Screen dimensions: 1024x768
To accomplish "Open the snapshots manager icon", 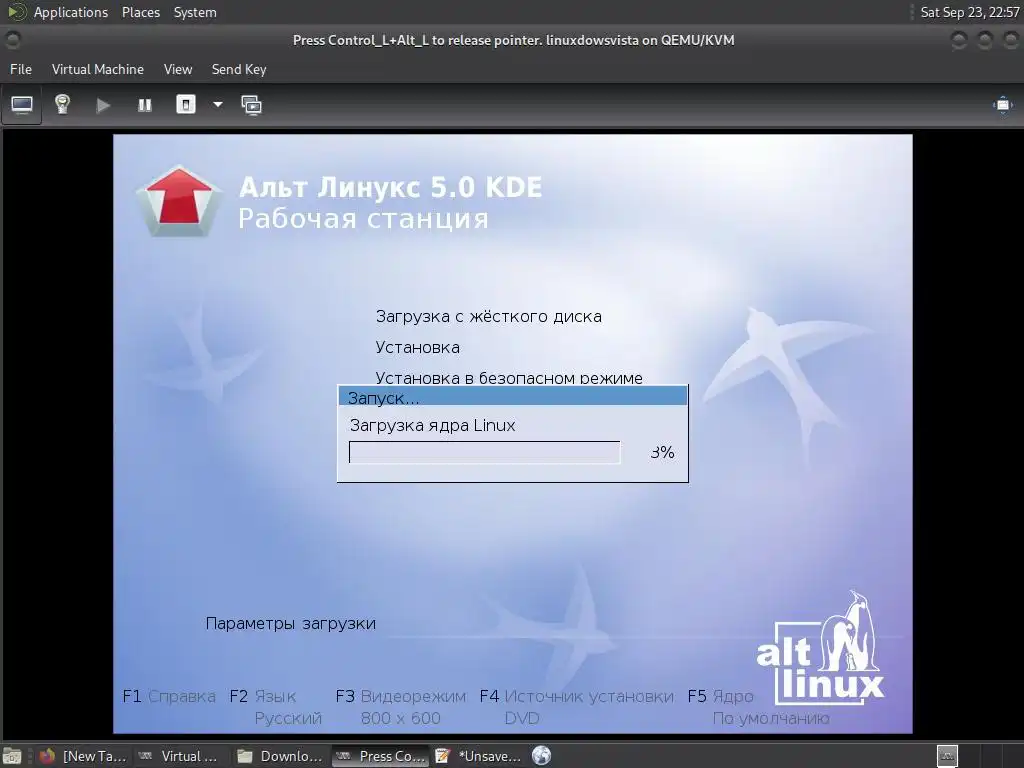I will point(251,105).
